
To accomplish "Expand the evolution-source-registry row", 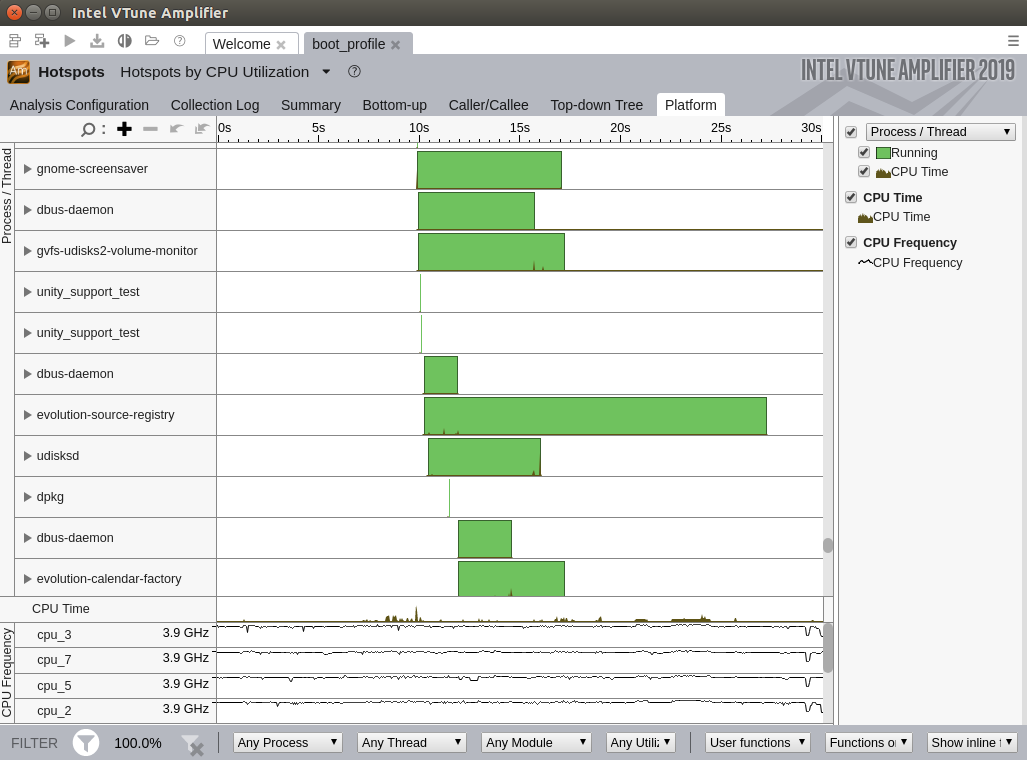I will click(x=28, y=415).
